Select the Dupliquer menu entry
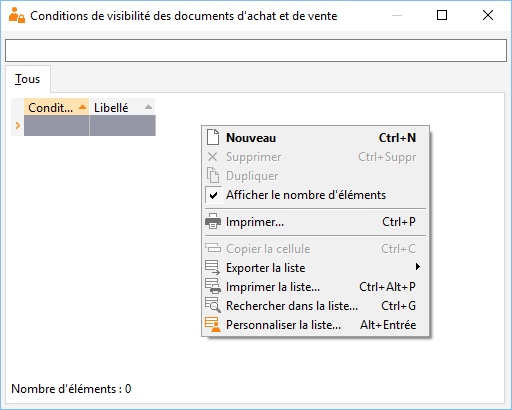 (315, 176)
